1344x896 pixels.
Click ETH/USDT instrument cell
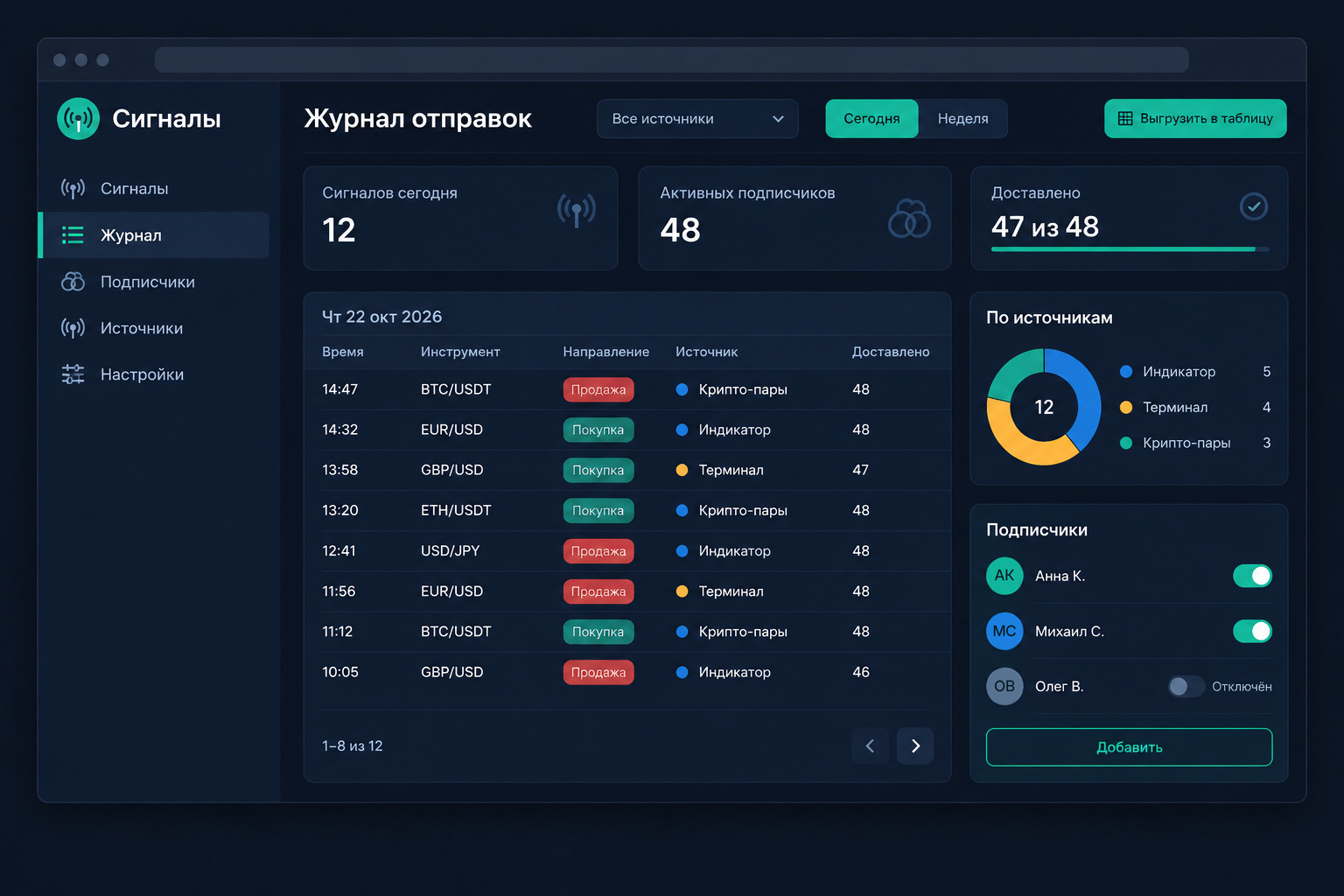[x=456, y=510]
